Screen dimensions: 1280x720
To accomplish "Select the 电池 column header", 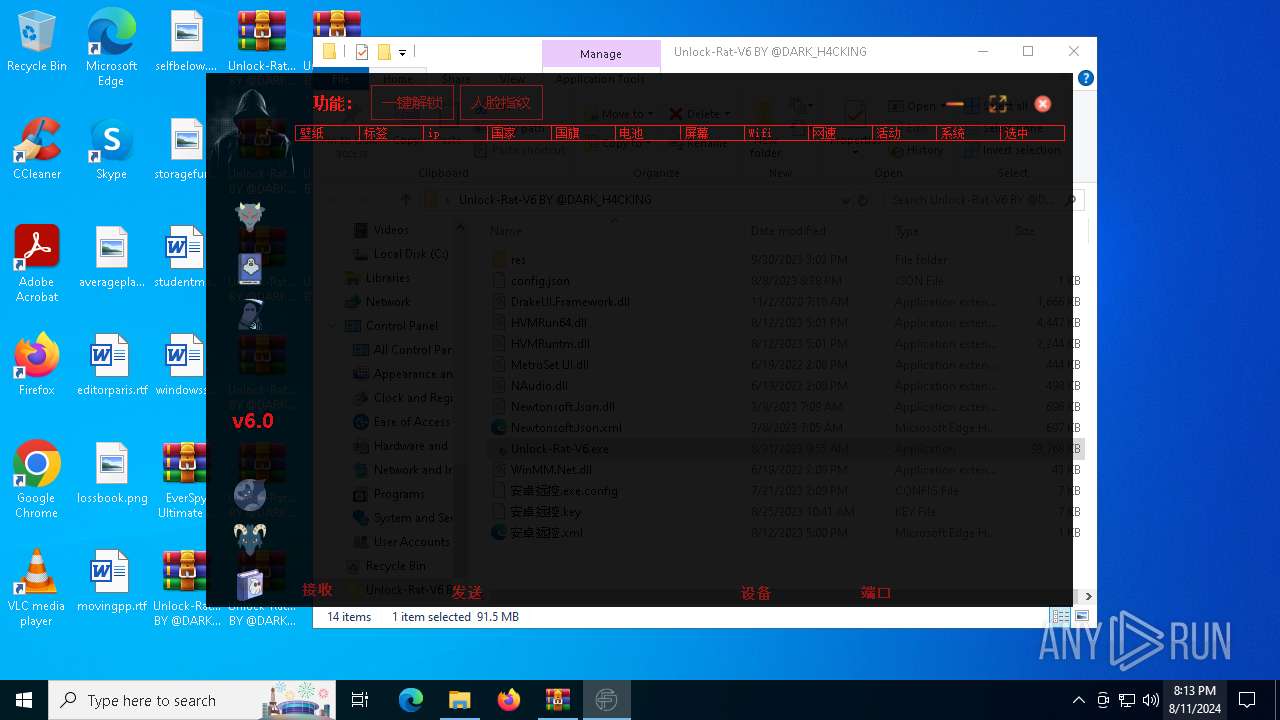I will tap(647, 133).
